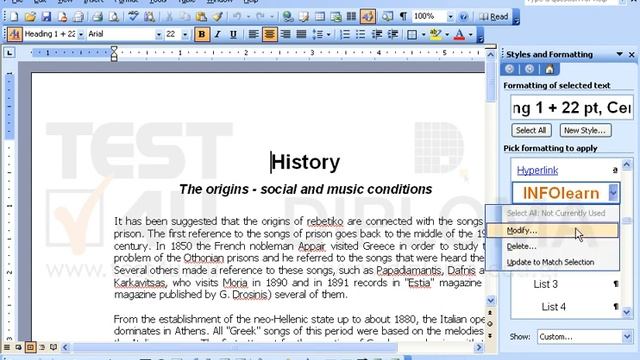The width and height of the screenshot is (640, 360).
Task: Click the INFOlearn style dropdown arrow
Action: (613, 193)
